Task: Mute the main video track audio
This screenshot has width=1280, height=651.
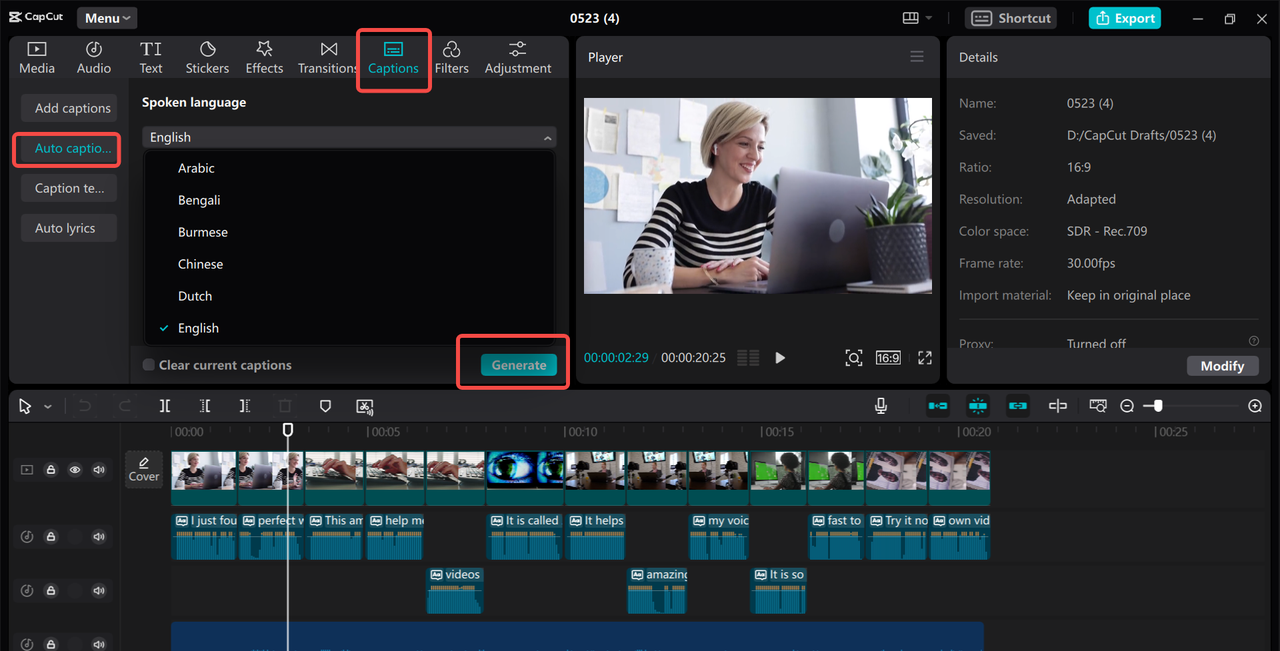Action: (x=99, y=470)
